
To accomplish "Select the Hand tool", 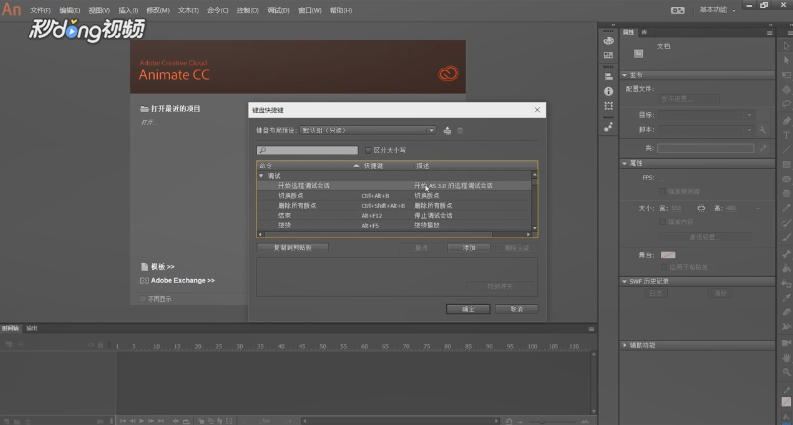I will point(786,358).
